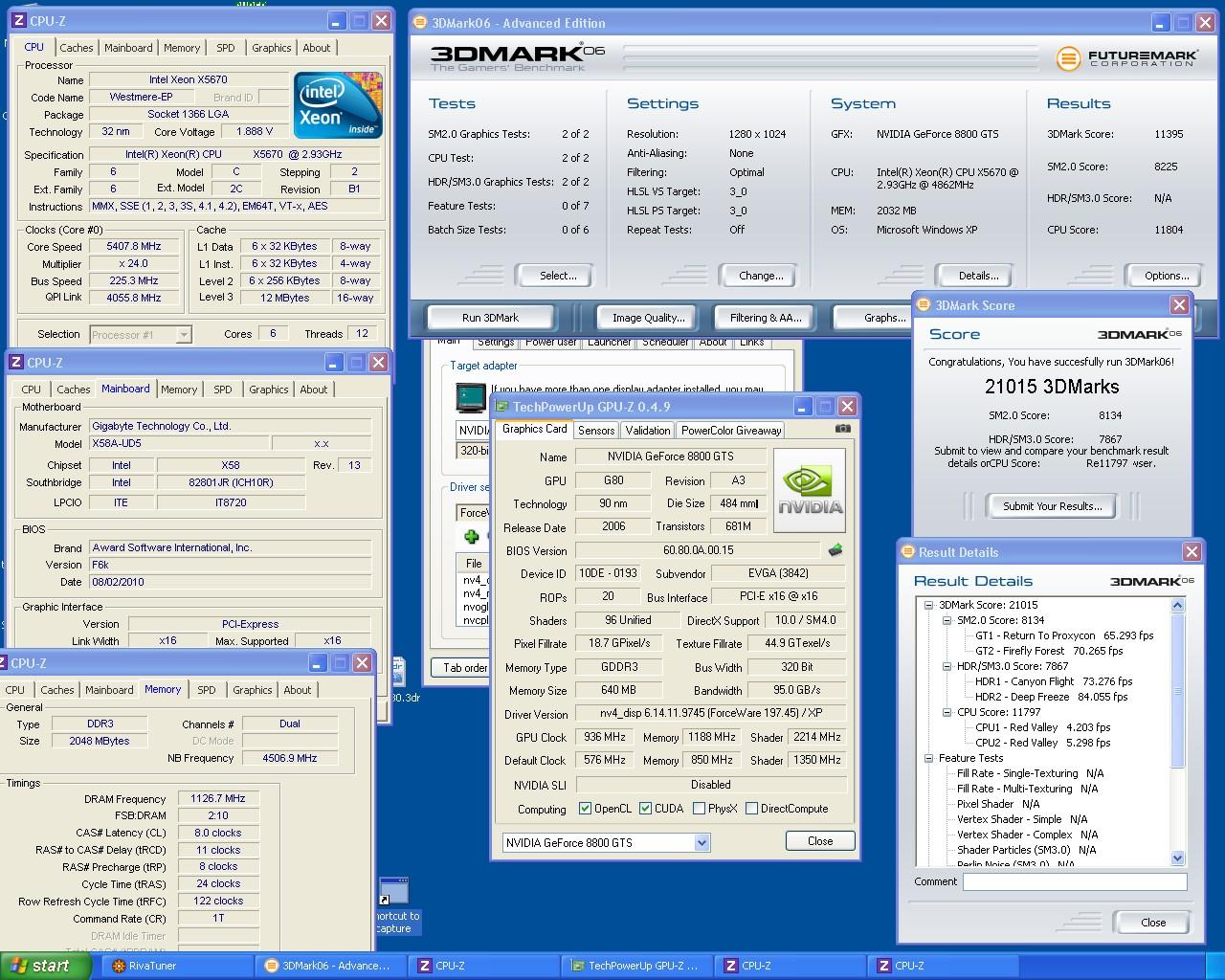
Task: Collapse the HDR/SM3.0 Score: 7867 node
Action: click(x=947, y=666)
